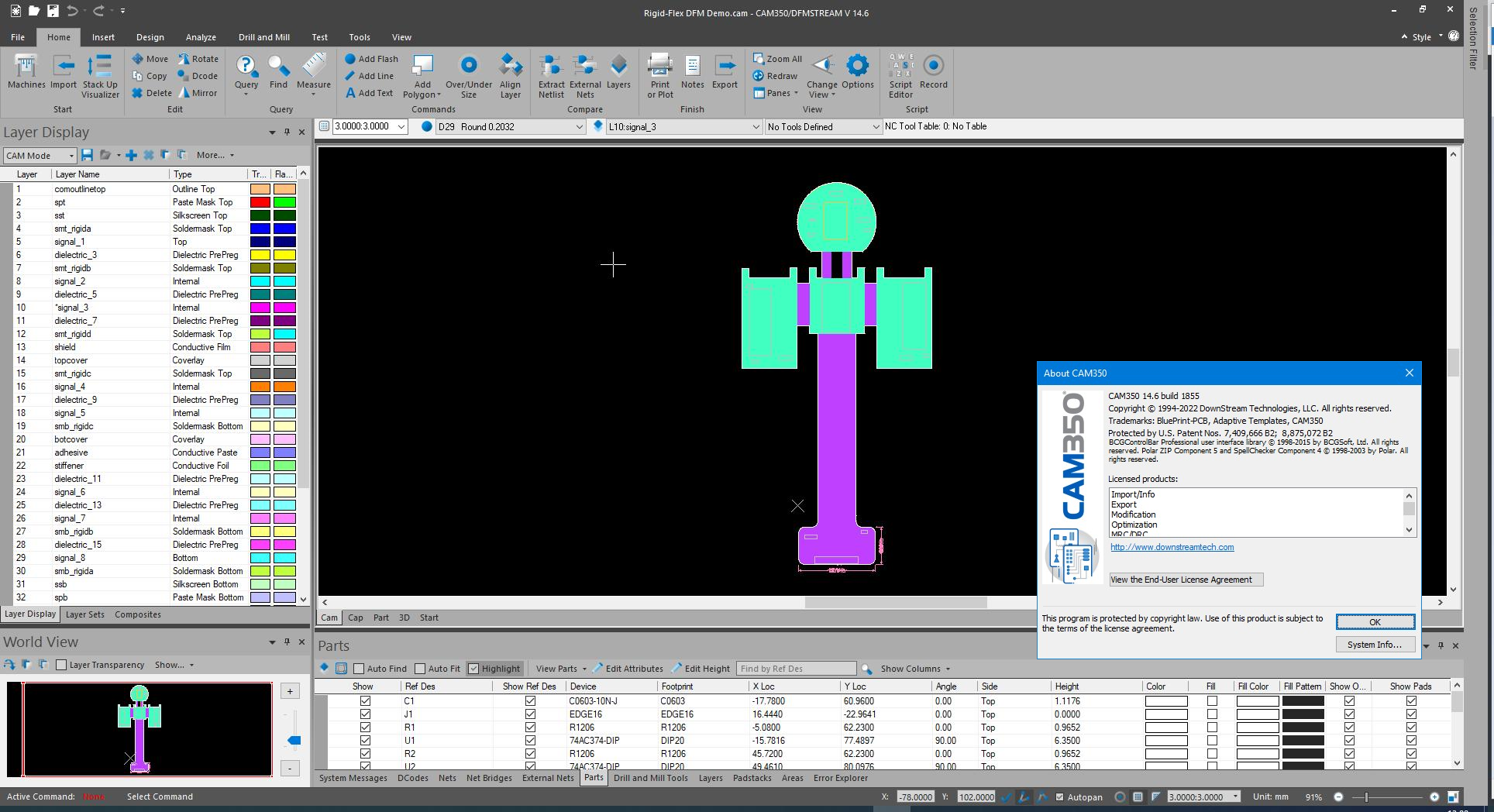Open the Machines tool
The image size is (1494, 812).
26,71
